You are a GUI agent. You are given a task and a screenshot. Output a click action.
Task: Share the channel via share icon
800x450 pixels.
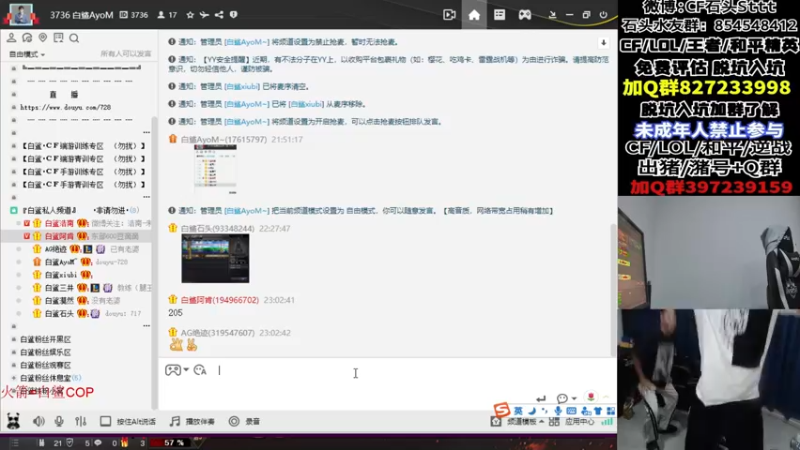[219, 15]
